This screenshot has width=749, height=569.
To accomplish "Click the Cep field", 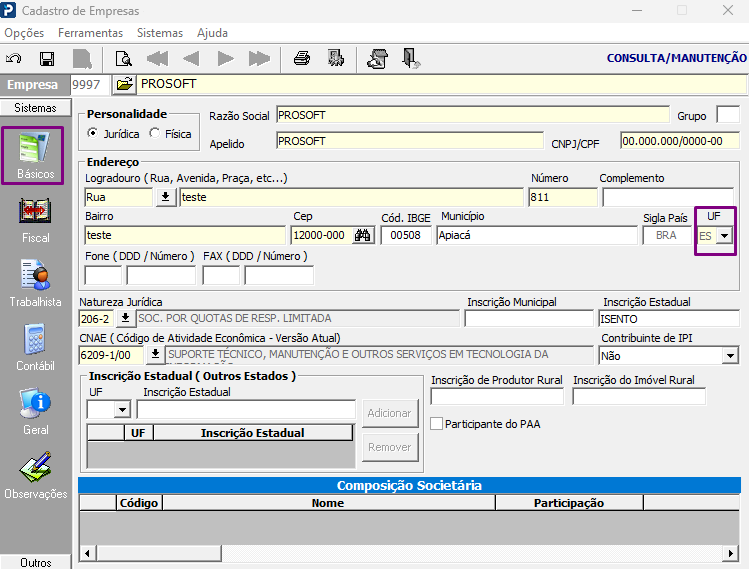I will (x=322, y=235).
